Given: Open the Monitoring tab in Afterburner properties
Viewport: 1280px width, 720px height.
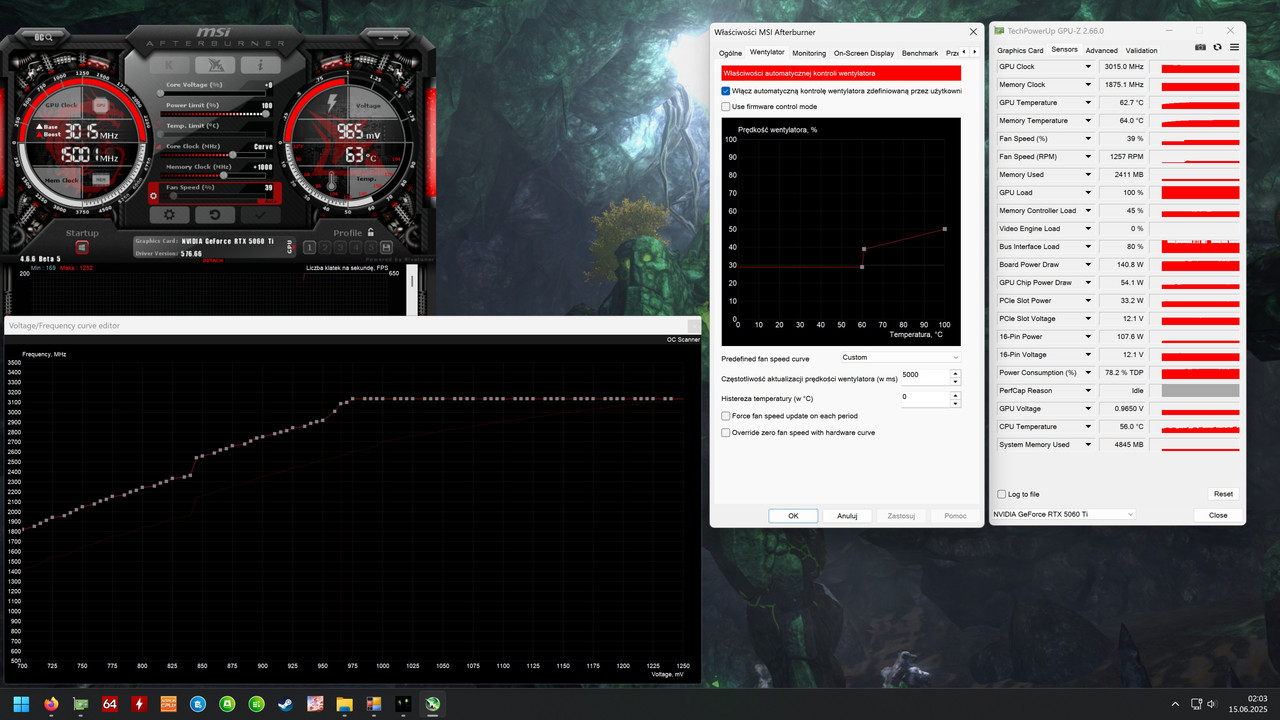Looking at the screenshot, I should pos(809,53).
